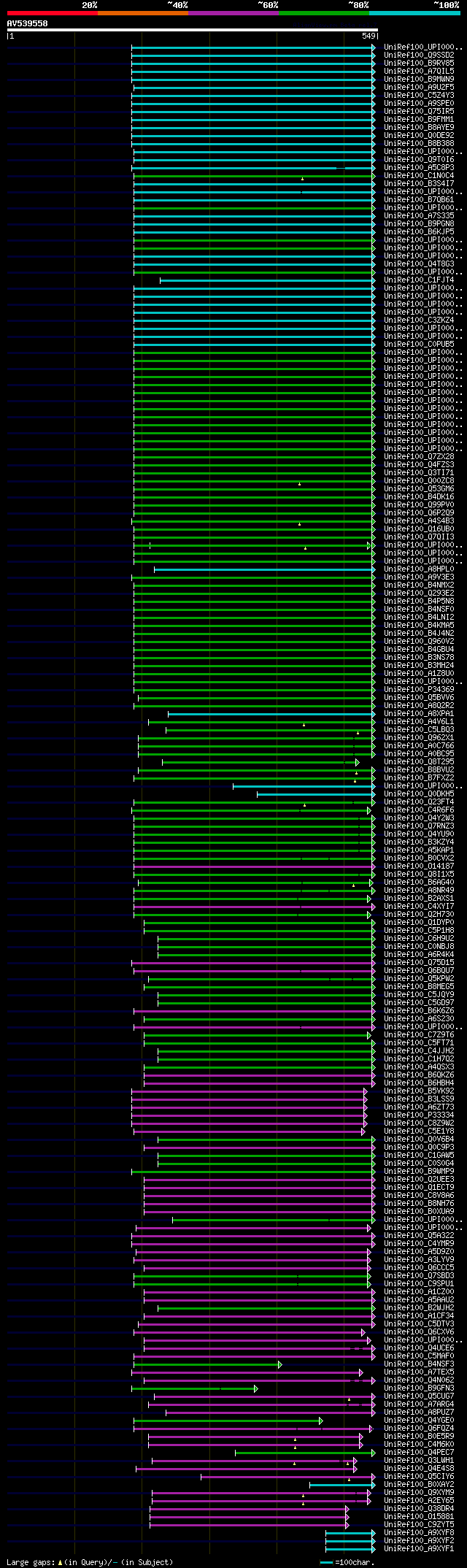Click hit label UniRef100_Q23FT4
This screenshot has width=467, height=1568.
(419, 802)
